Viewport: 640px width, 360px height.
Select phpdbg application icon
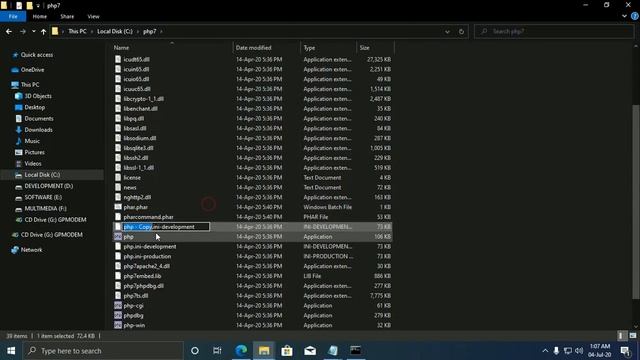coord(118,316)
